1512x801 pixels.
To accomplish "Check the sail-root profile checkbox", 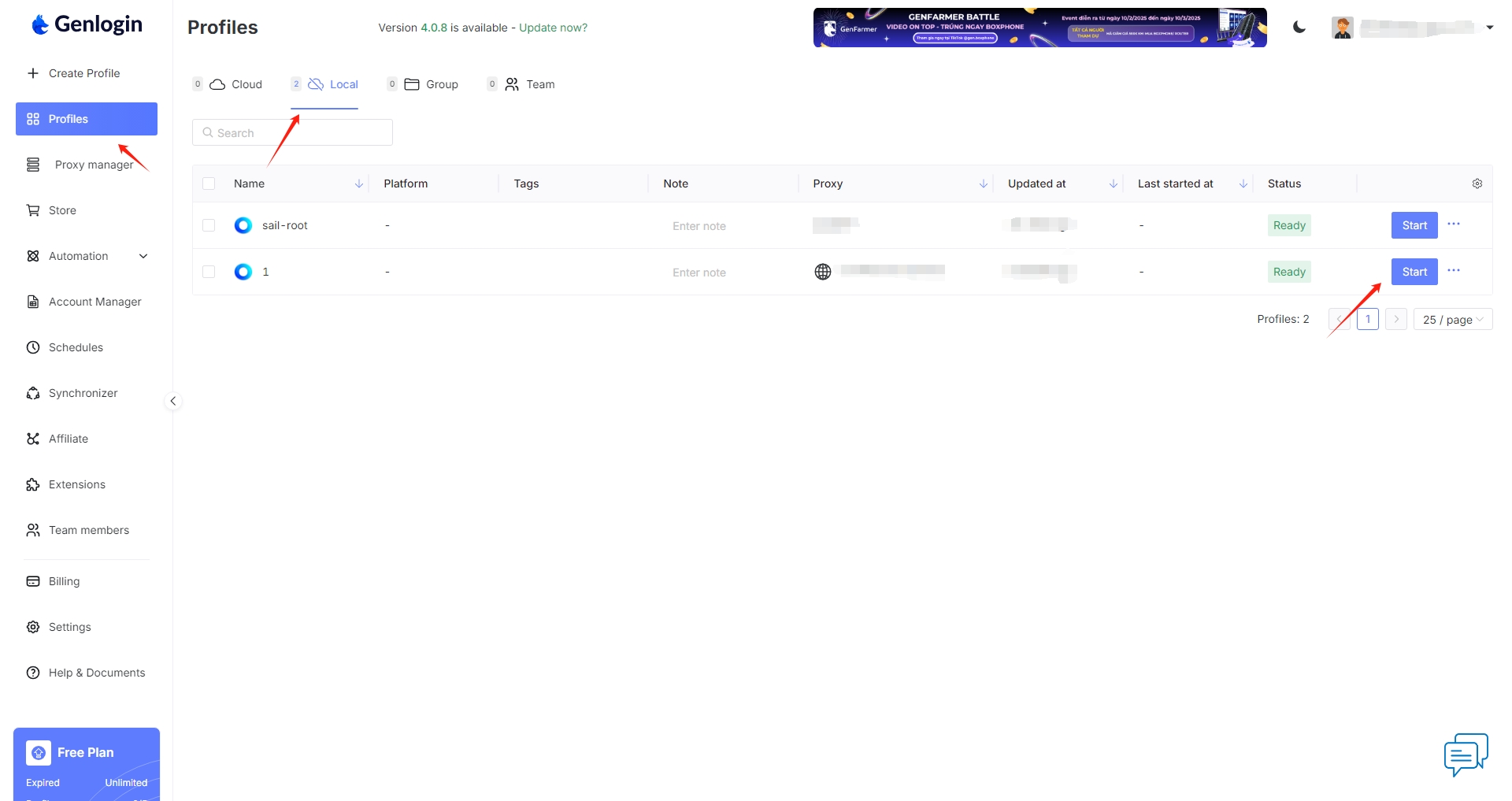I will pyautogui.click(x=209, y=225).
